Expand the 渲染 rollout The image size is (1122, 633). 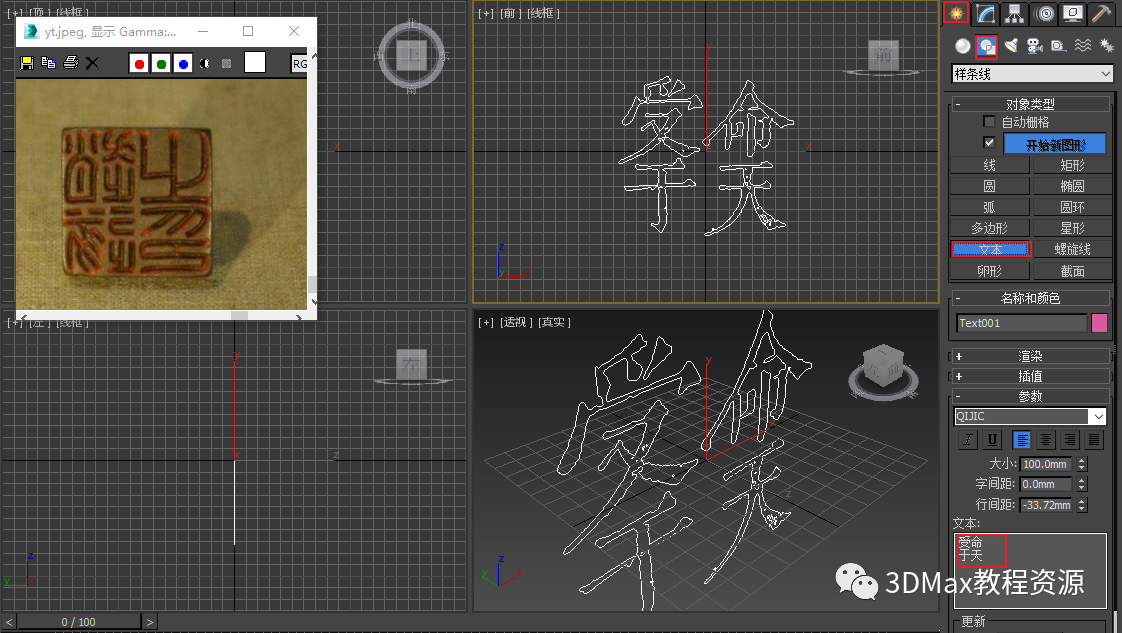point(1030,355)
